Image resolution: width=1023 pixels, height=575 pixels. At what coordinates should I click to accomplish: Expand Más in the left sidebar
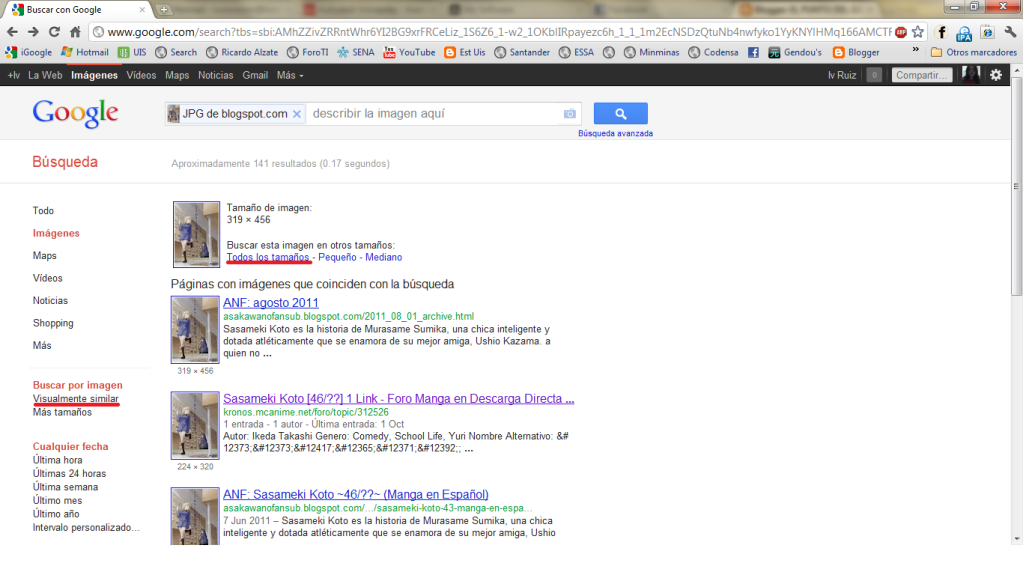point(42,345)
